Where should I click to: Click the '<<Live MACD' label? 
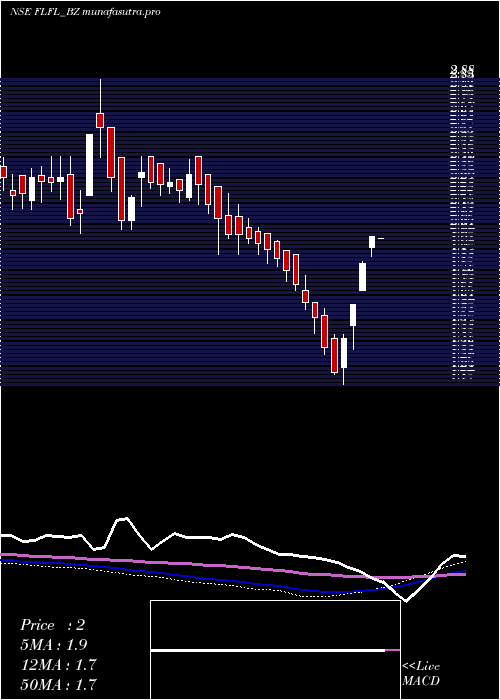pyautogui.click(x=421, y=674)
